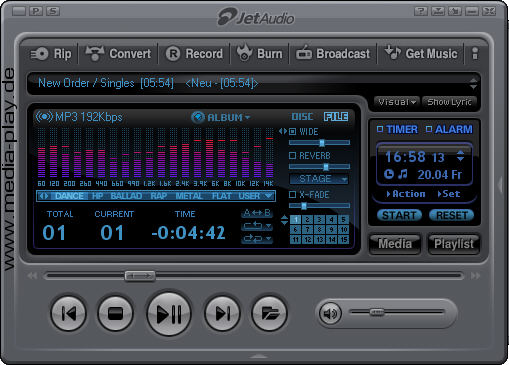Click the S button in title bar
The height and width of the screenshot is (365, 509).
[53, 11]
